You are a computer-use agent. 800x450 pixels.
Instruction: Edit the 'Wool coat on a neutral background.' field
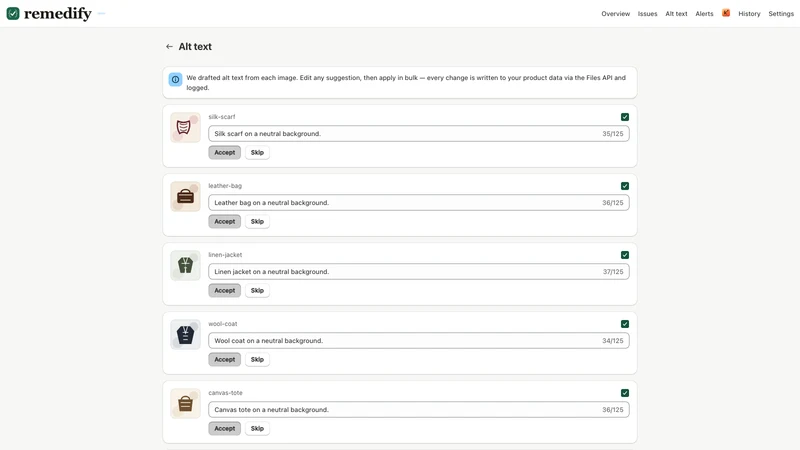(418, 340)
